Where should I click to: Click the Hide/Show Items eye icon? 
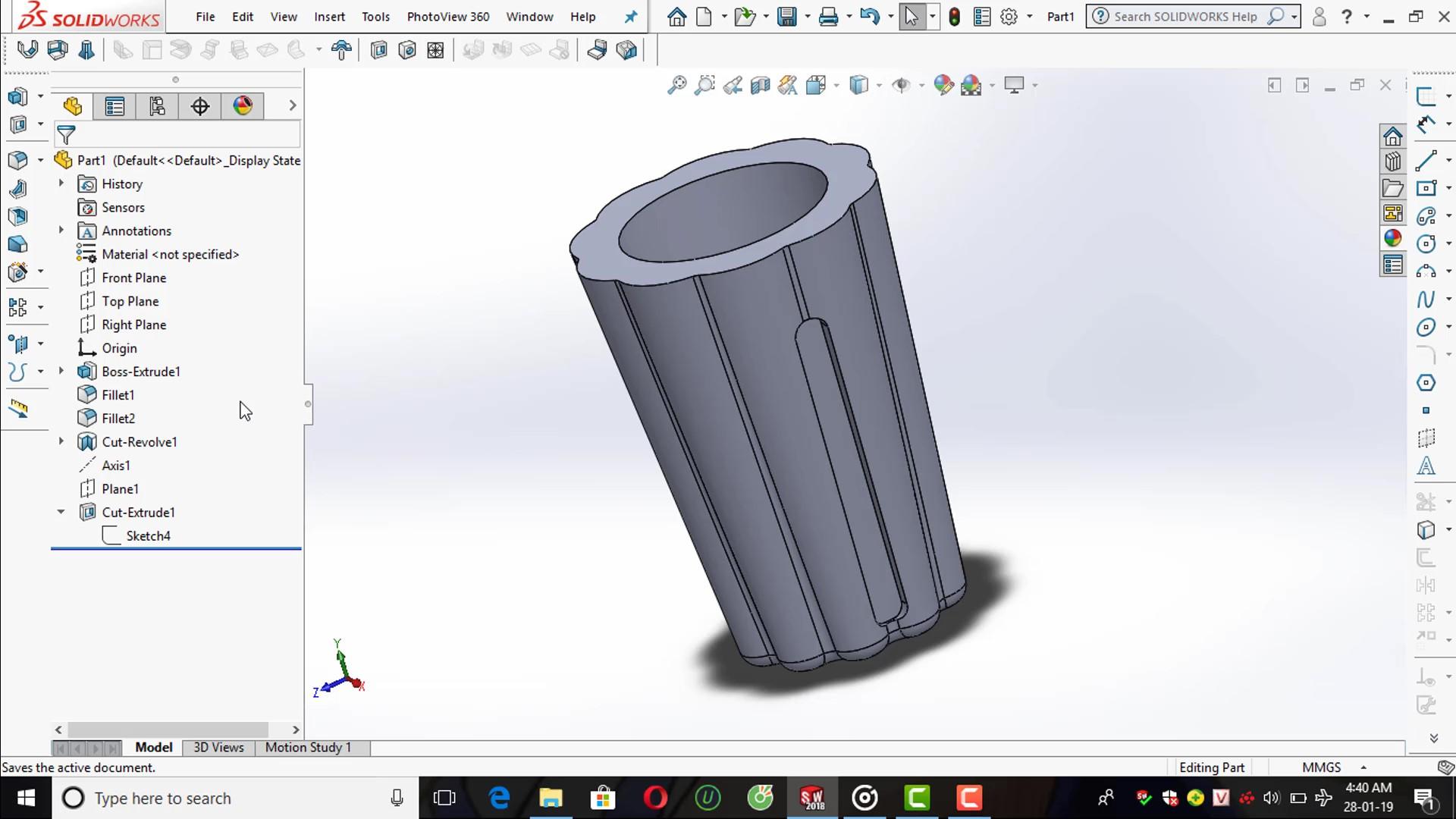coord(902,85)
